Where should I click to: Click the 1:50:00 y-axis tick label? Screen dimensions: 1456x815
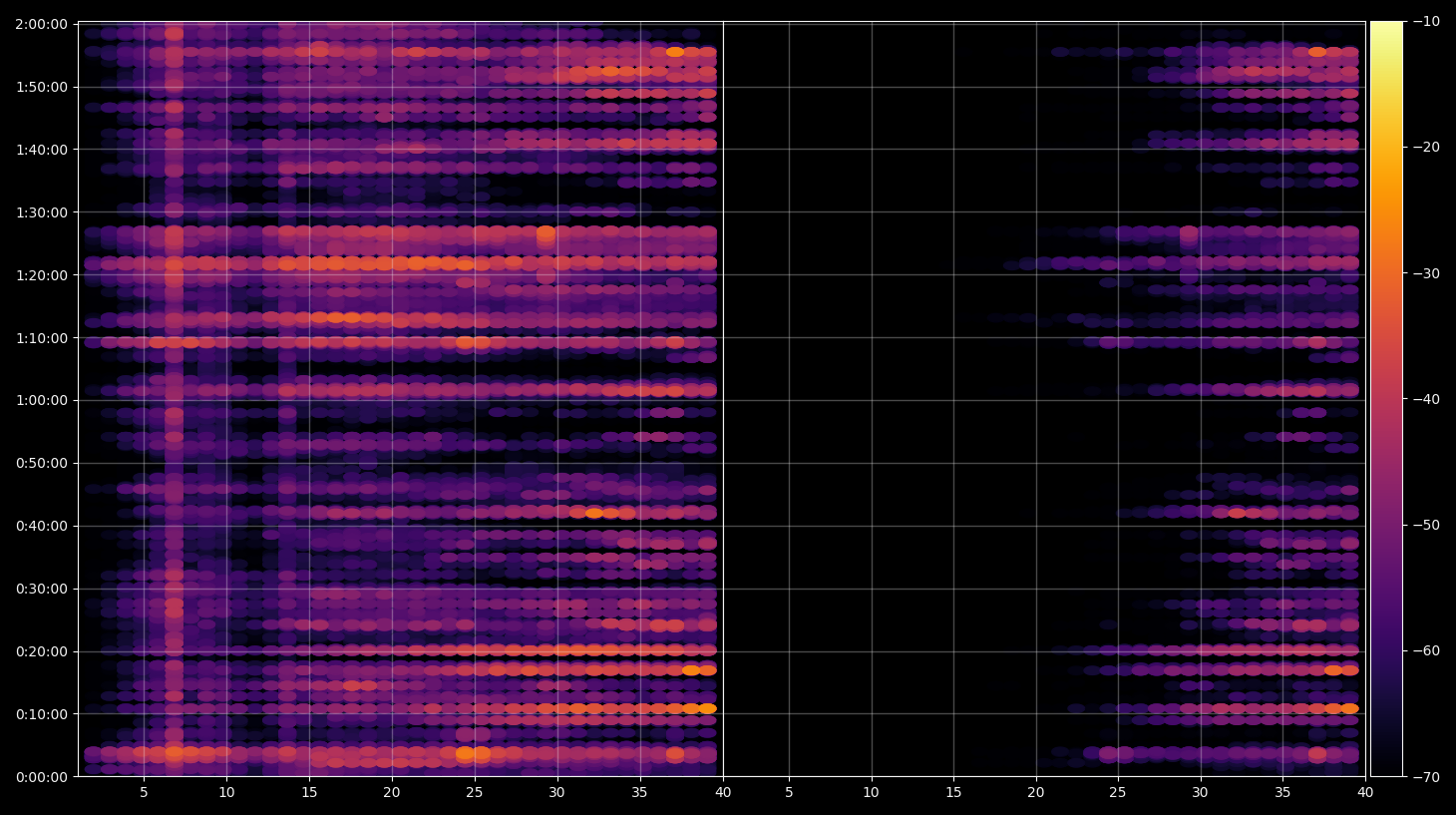point(41,87)
